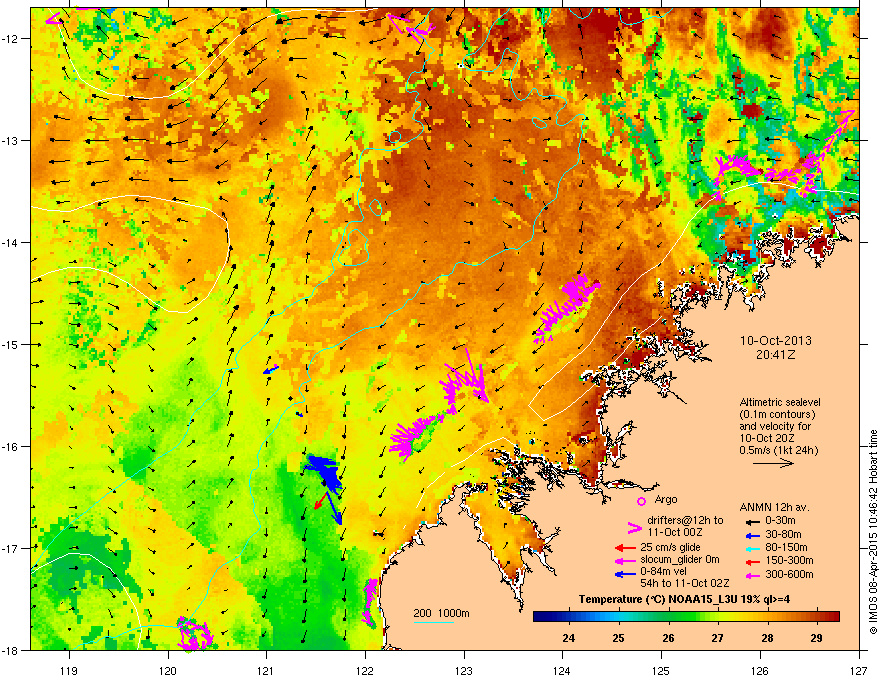Click the latitude axis label -15

11,344
